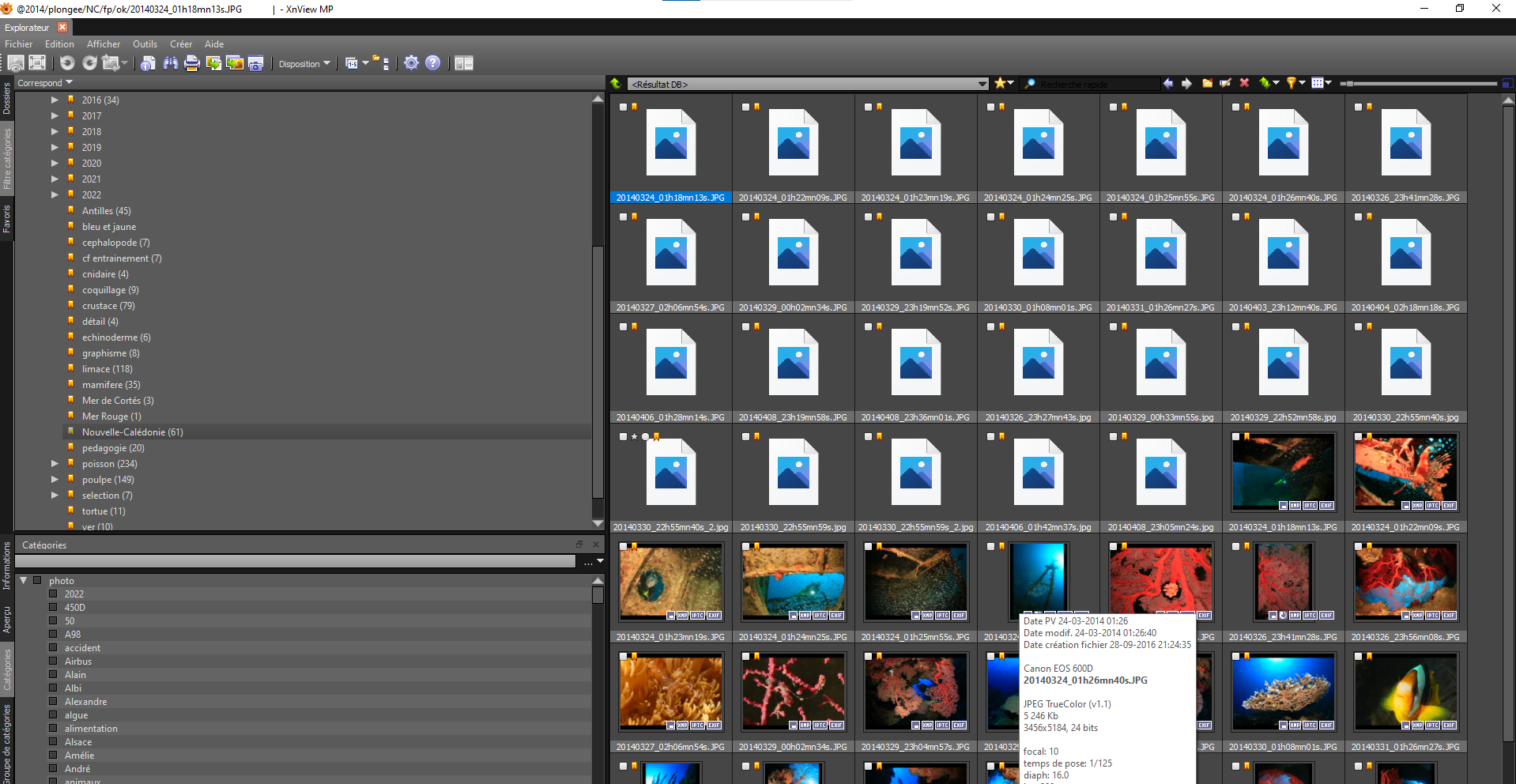Open Settings via the gear icon
This screenshot has width=1516, height=784.
click(x=411, y=63)
